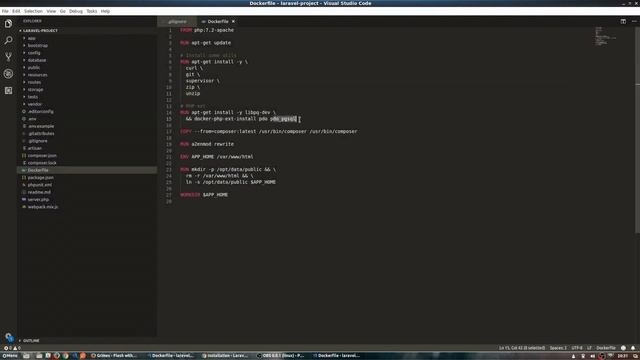
Task: Click errors and warnings count in status bar
Action: click(12, 348)
